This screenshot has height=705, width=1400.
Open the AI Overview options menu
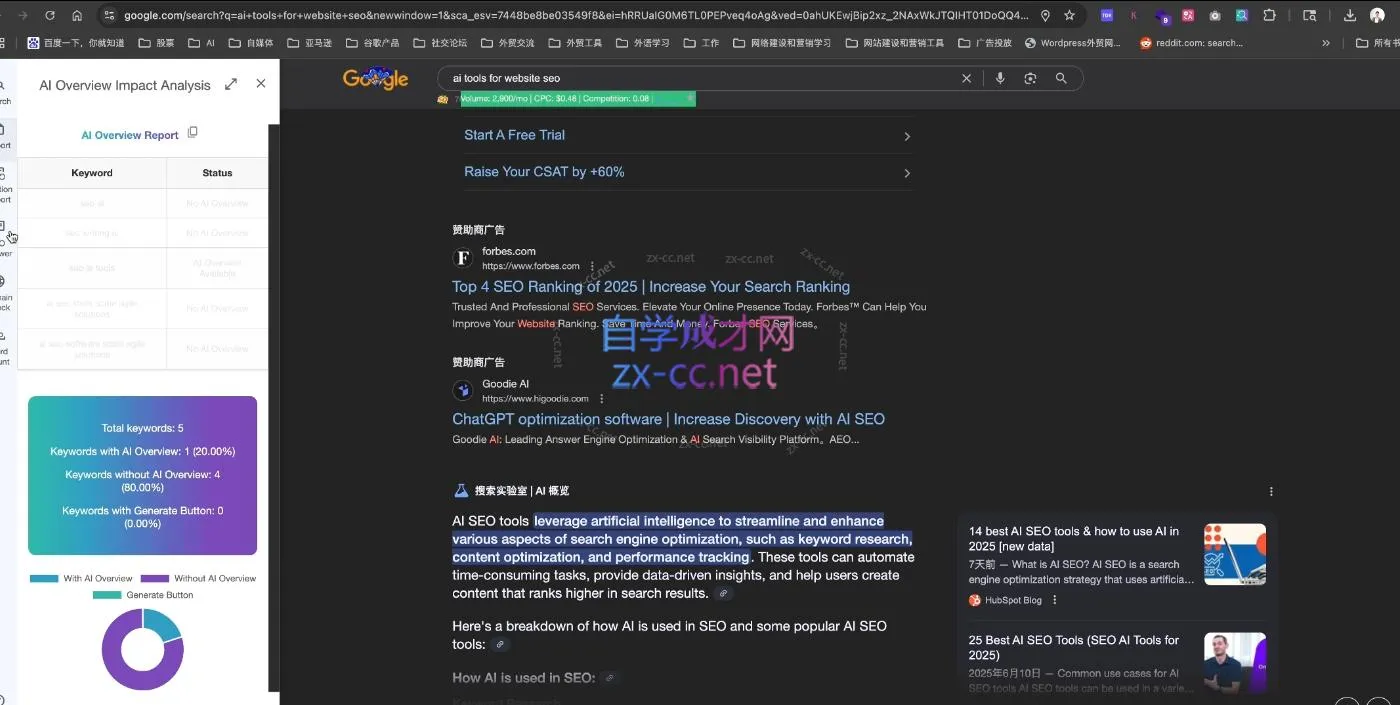pyautogui.click(x=1270, y=491)
